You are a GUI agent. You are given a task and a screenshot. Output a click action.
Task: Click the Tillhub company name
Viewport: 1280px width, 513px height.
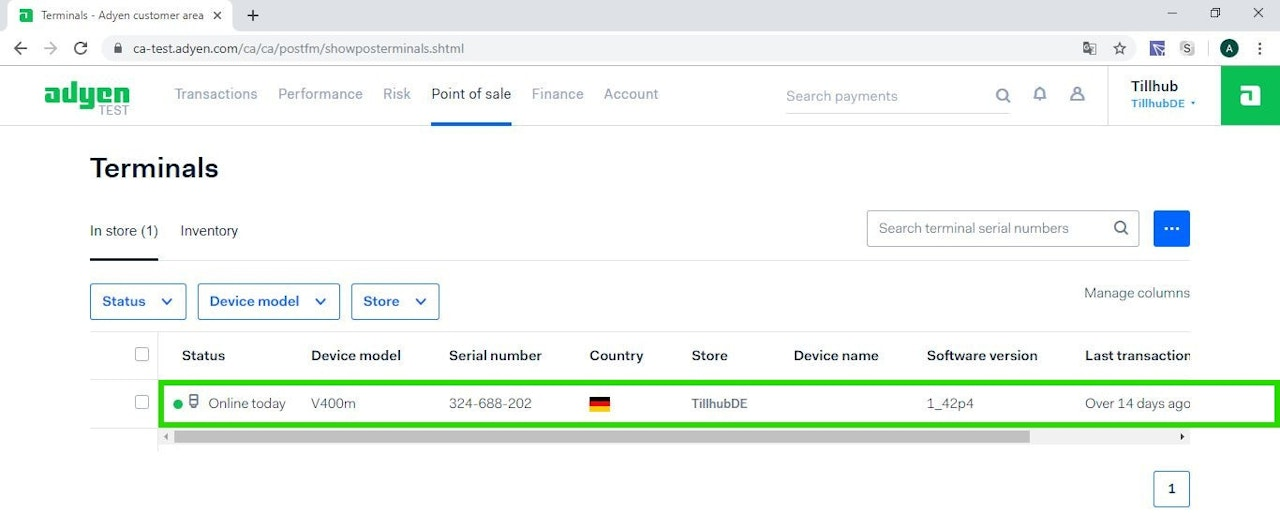(x=1154, y=86)
